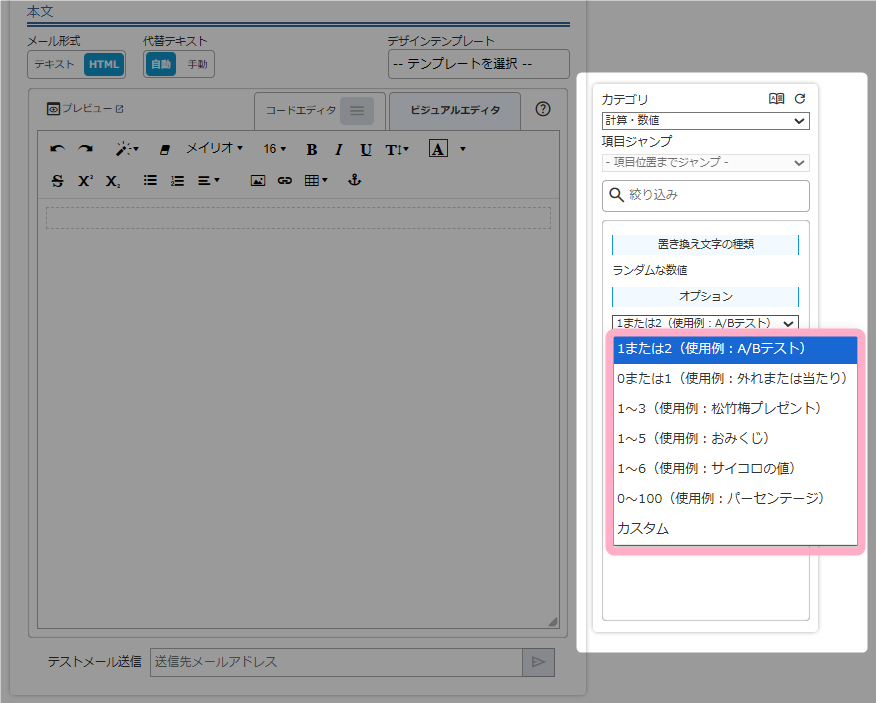Apply bold formatting

click(x=312, y=150)
